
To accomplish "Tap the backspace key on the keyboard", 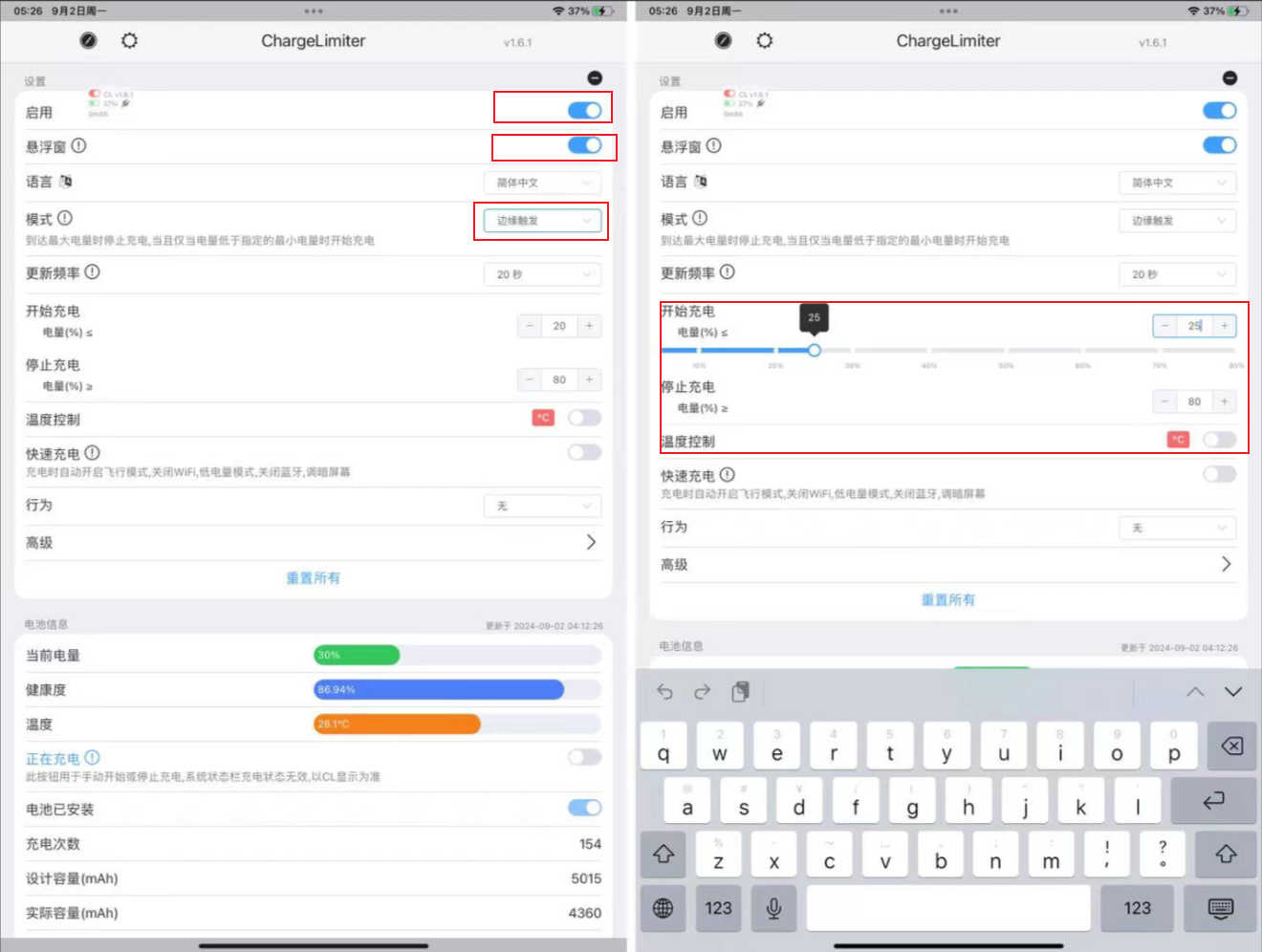I will click(x=1232, y=746).
